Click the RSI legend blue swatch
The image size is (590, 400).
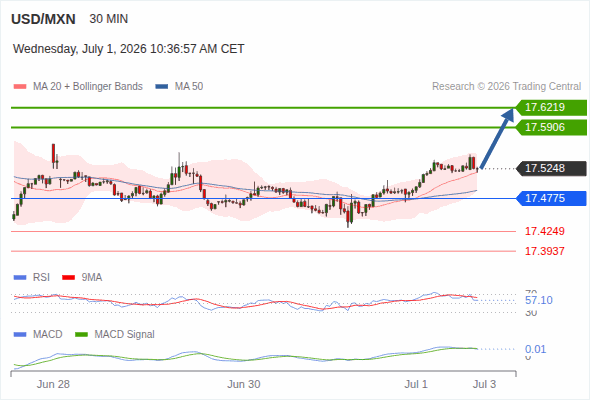[20, 278]
